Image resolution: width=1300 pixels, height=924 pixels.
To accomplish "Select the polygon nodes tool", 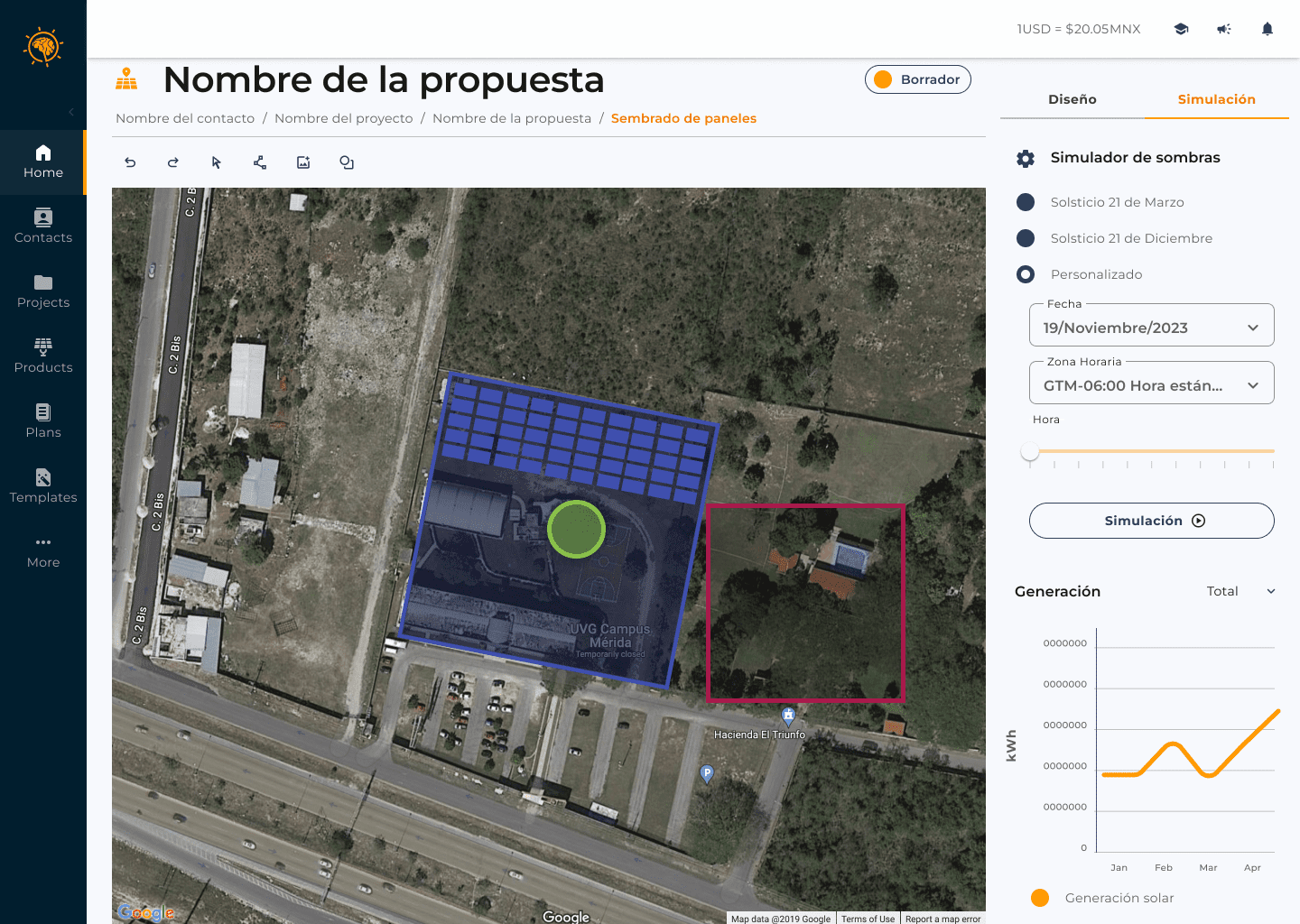I will (x=260, y=162).
